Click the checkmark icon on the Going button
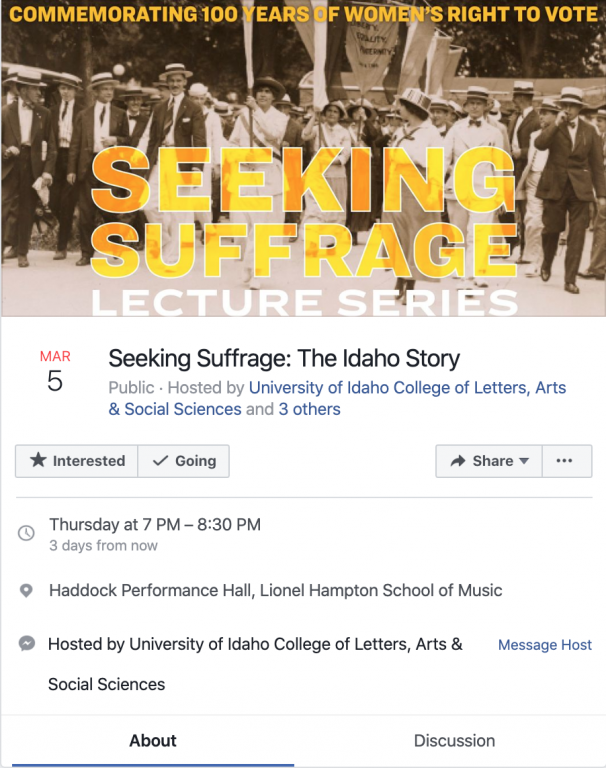The image size is (606, 768). [x=159, y=461]
